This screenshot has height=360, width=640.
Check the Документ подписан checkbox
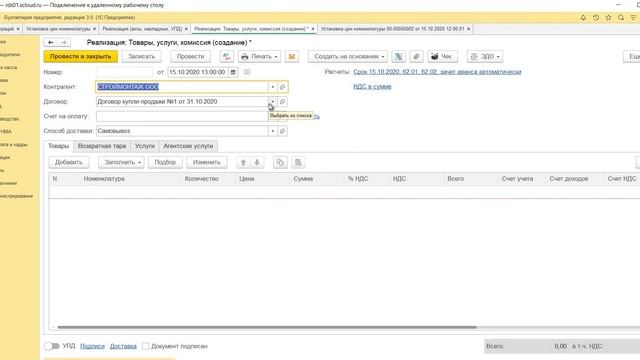click(145, 346)
